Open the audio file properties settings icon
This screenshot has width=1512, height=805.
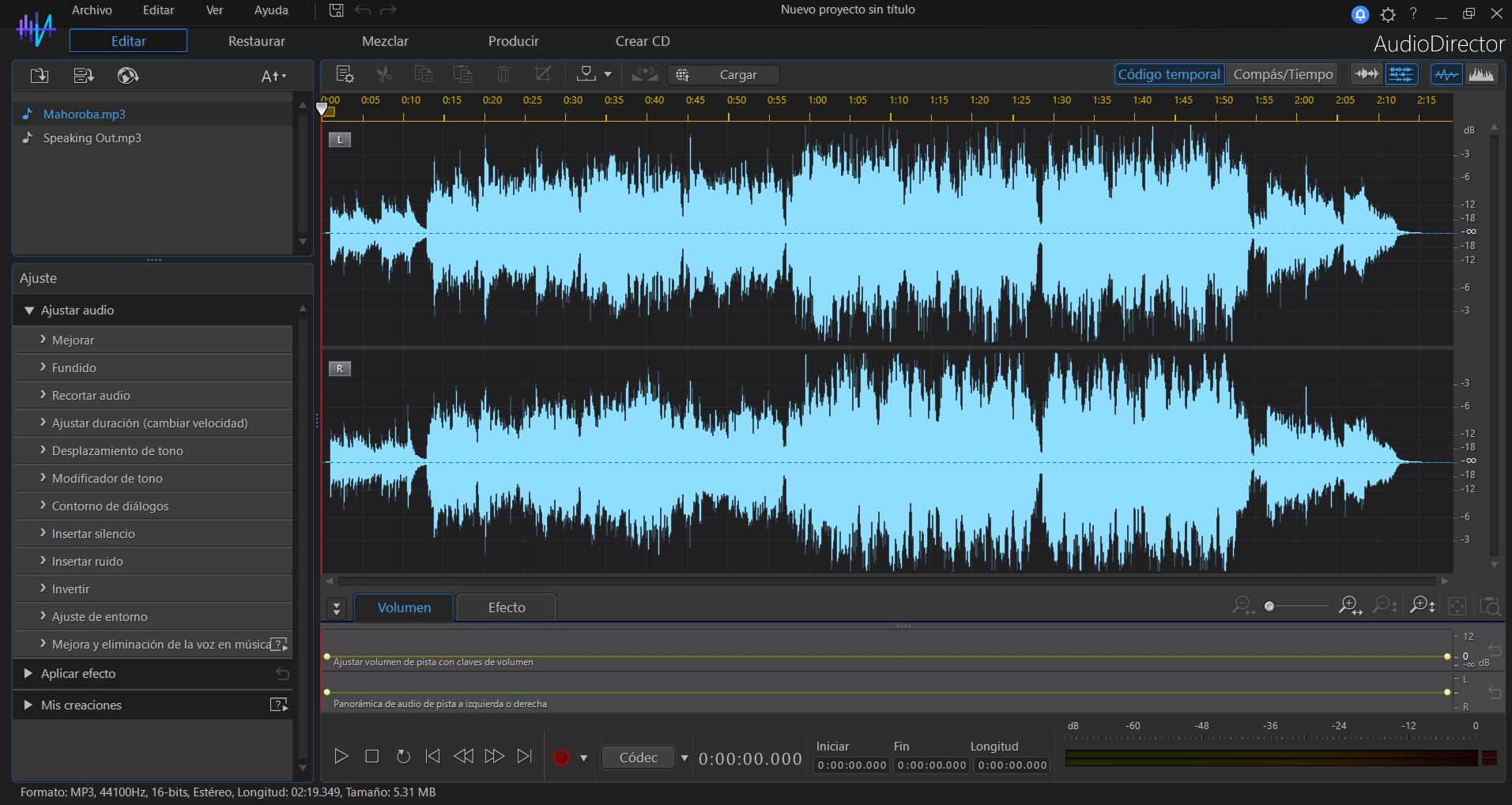pyautogui.click(x=345, y=74)
